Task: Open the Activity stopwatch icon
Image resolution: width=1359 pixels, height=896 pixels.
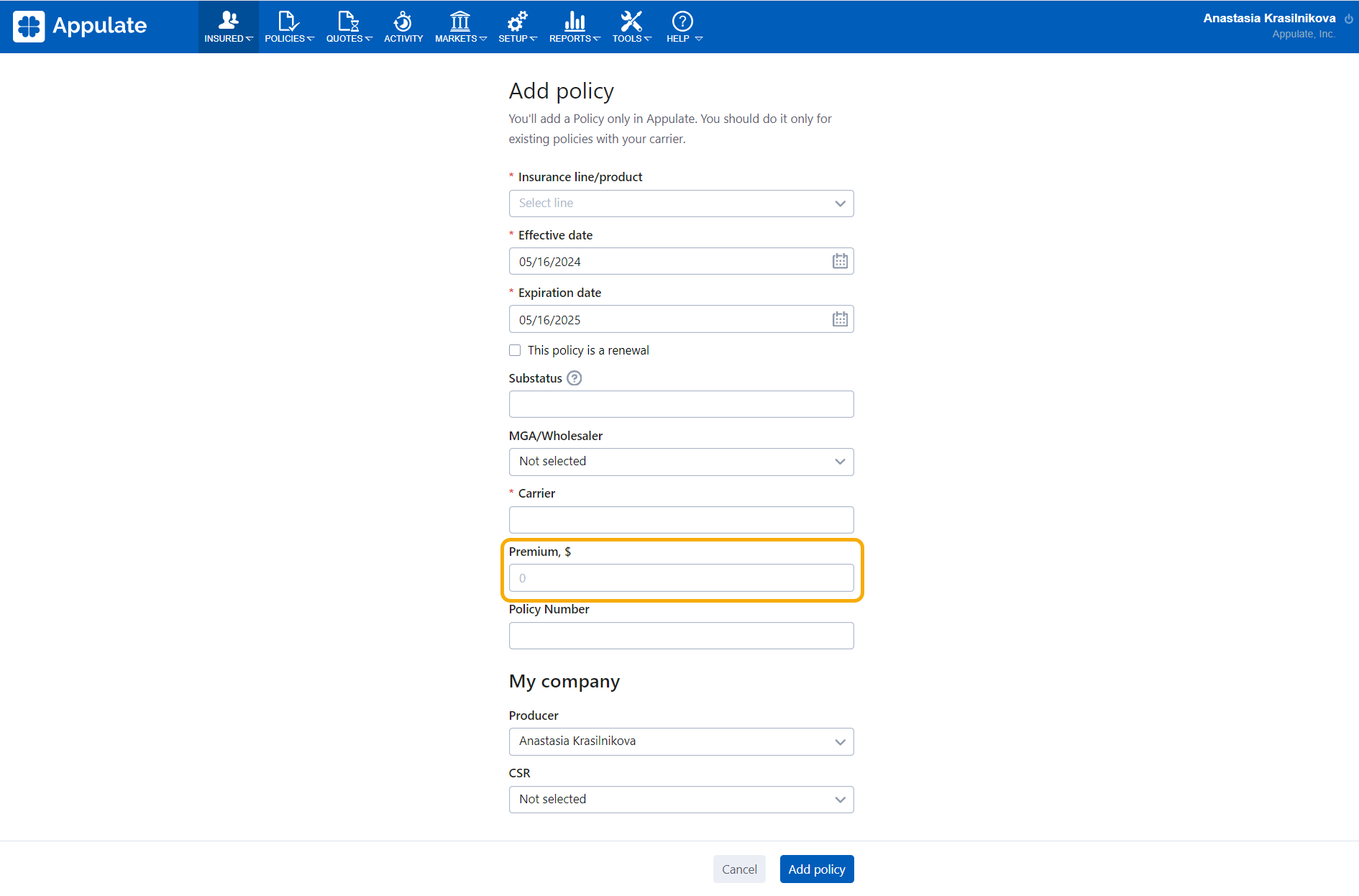Action: pyautogui.click(x=403, y=22)
